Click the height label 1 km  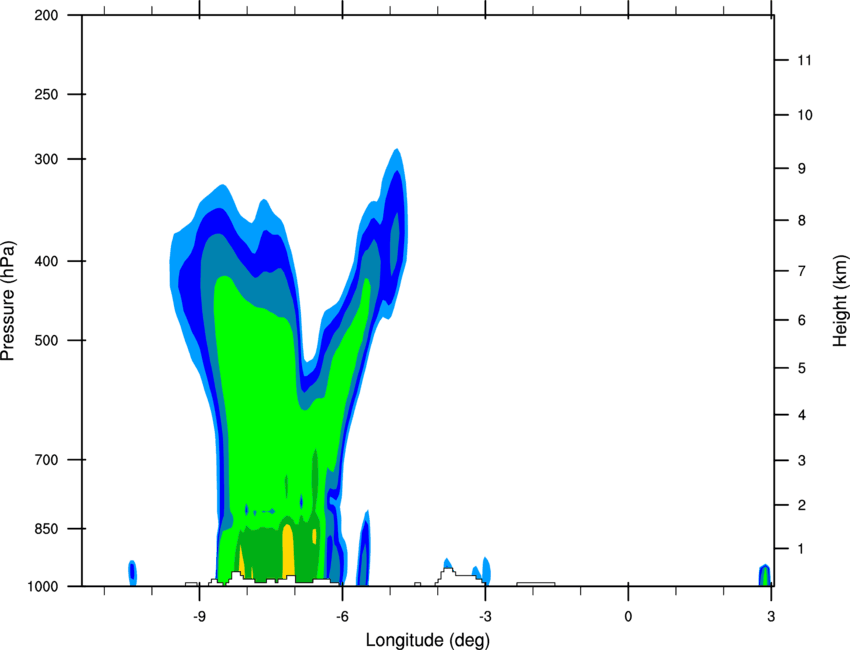(802, 549)
